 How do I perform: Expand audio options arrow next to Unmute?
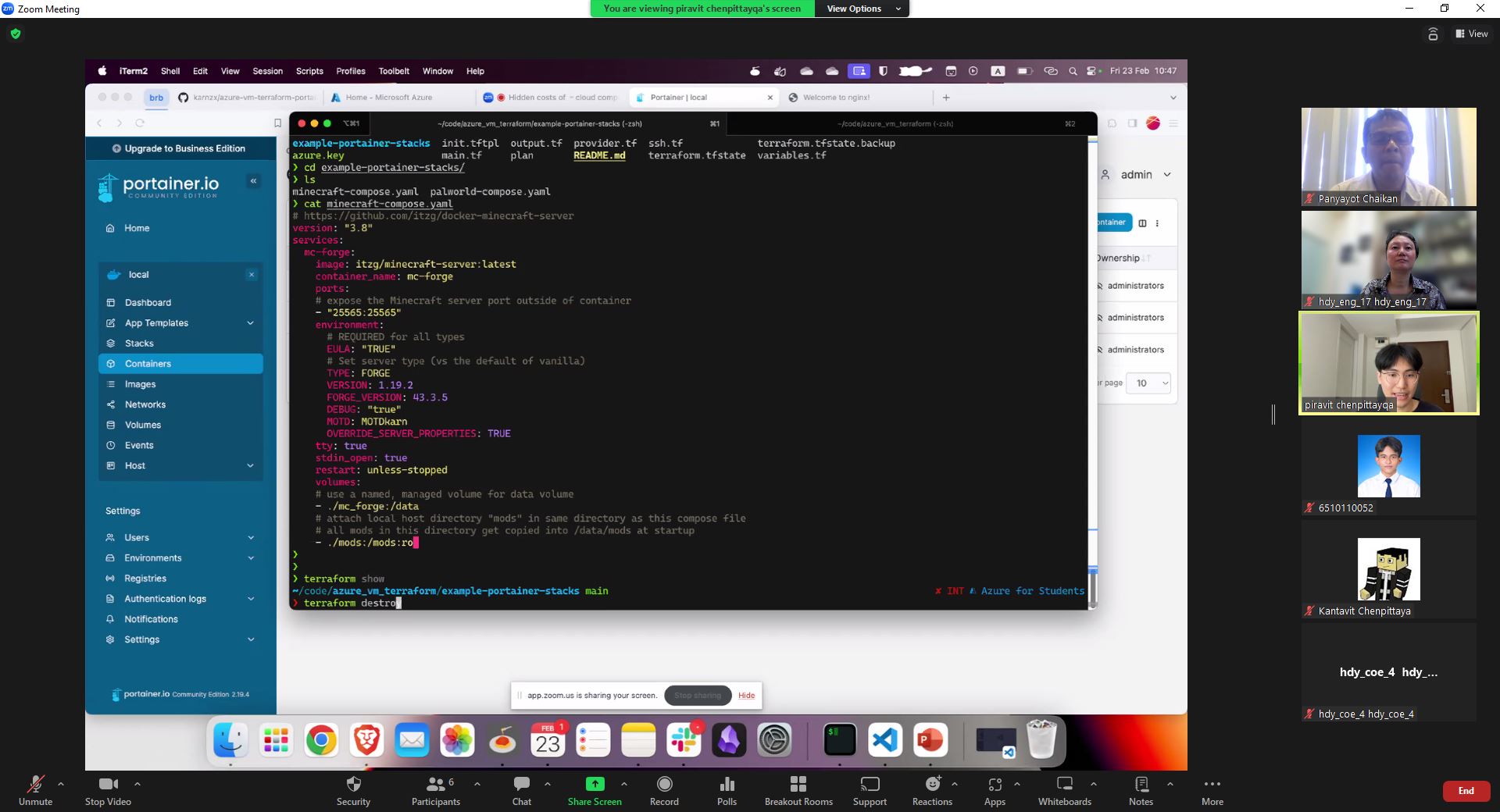61,783
